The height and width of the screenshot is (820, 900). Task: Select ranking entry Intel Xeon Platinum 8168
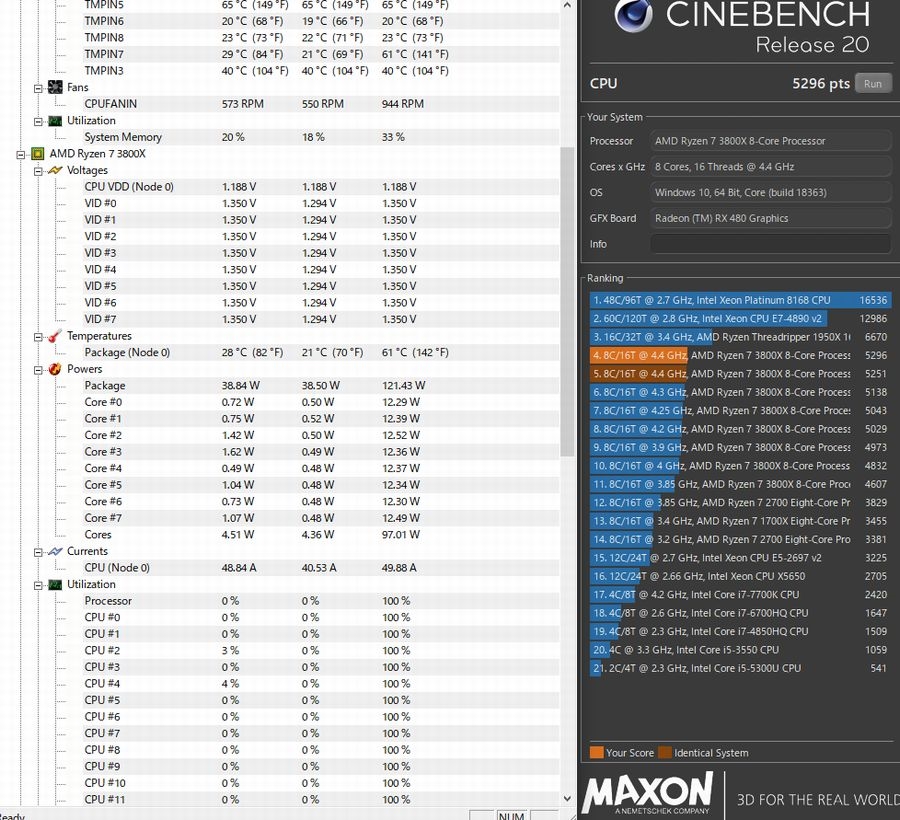[x=739, y=300]
